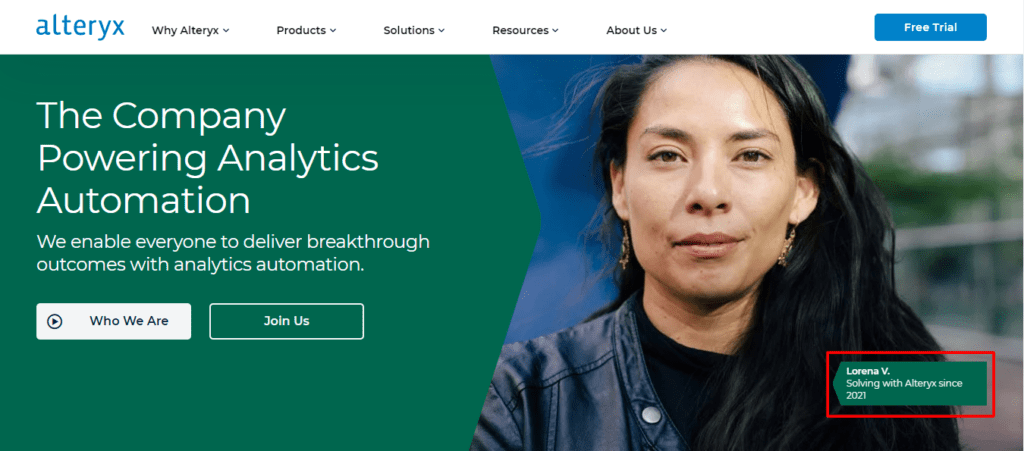This screenshot has width=1024, height=451.
Task: Click the analytics automation subtitle text
Action: [x=233, y=253]
